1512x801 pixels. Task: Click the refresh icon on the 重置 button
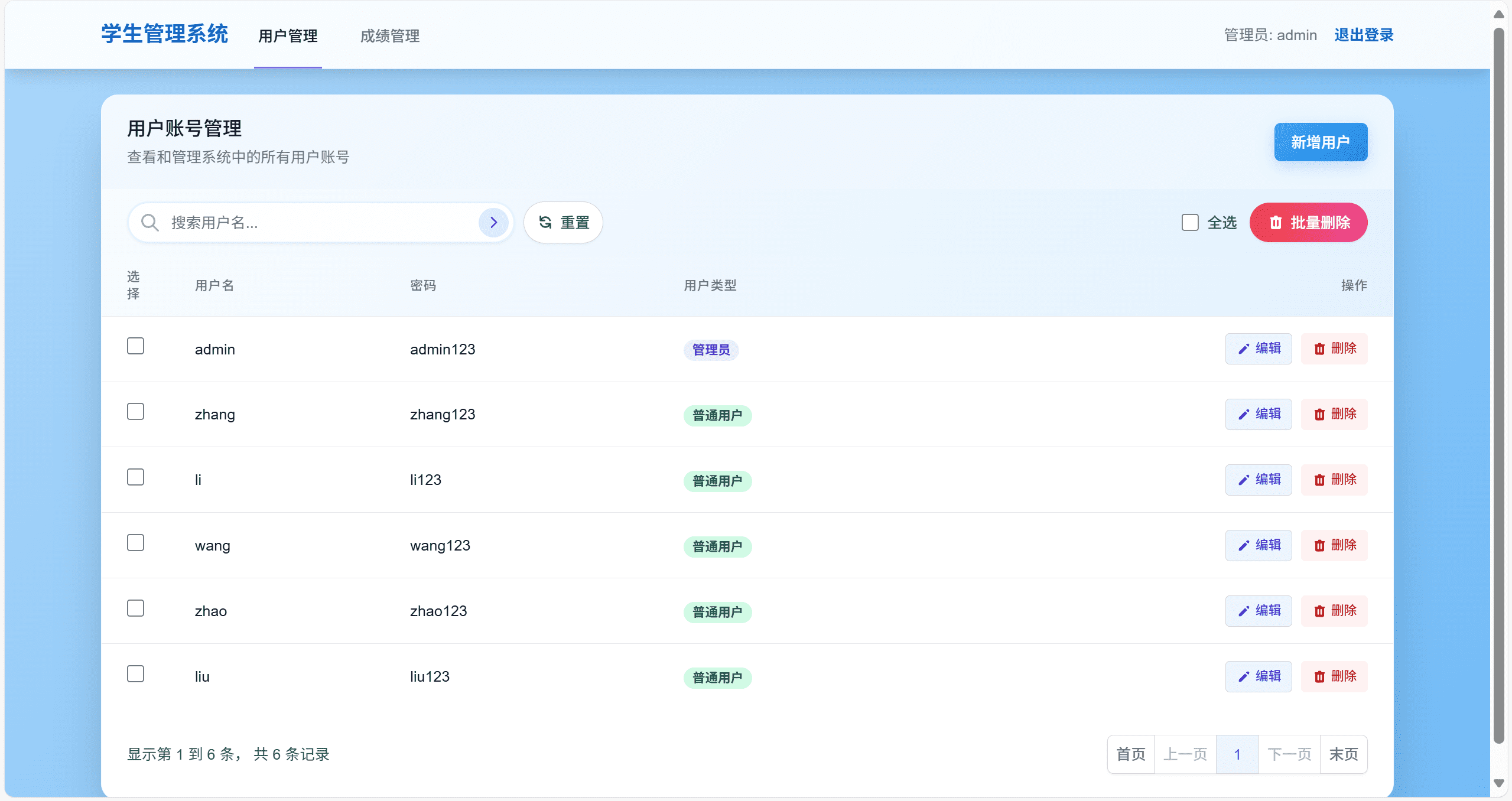click(x=545, y=222)
